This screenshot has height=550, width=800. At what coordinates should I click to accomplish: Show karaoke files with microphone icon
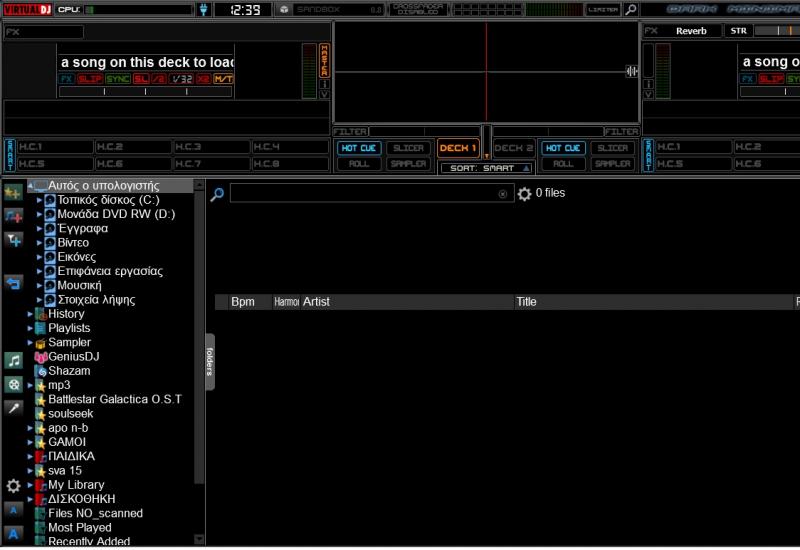(13, 408)
